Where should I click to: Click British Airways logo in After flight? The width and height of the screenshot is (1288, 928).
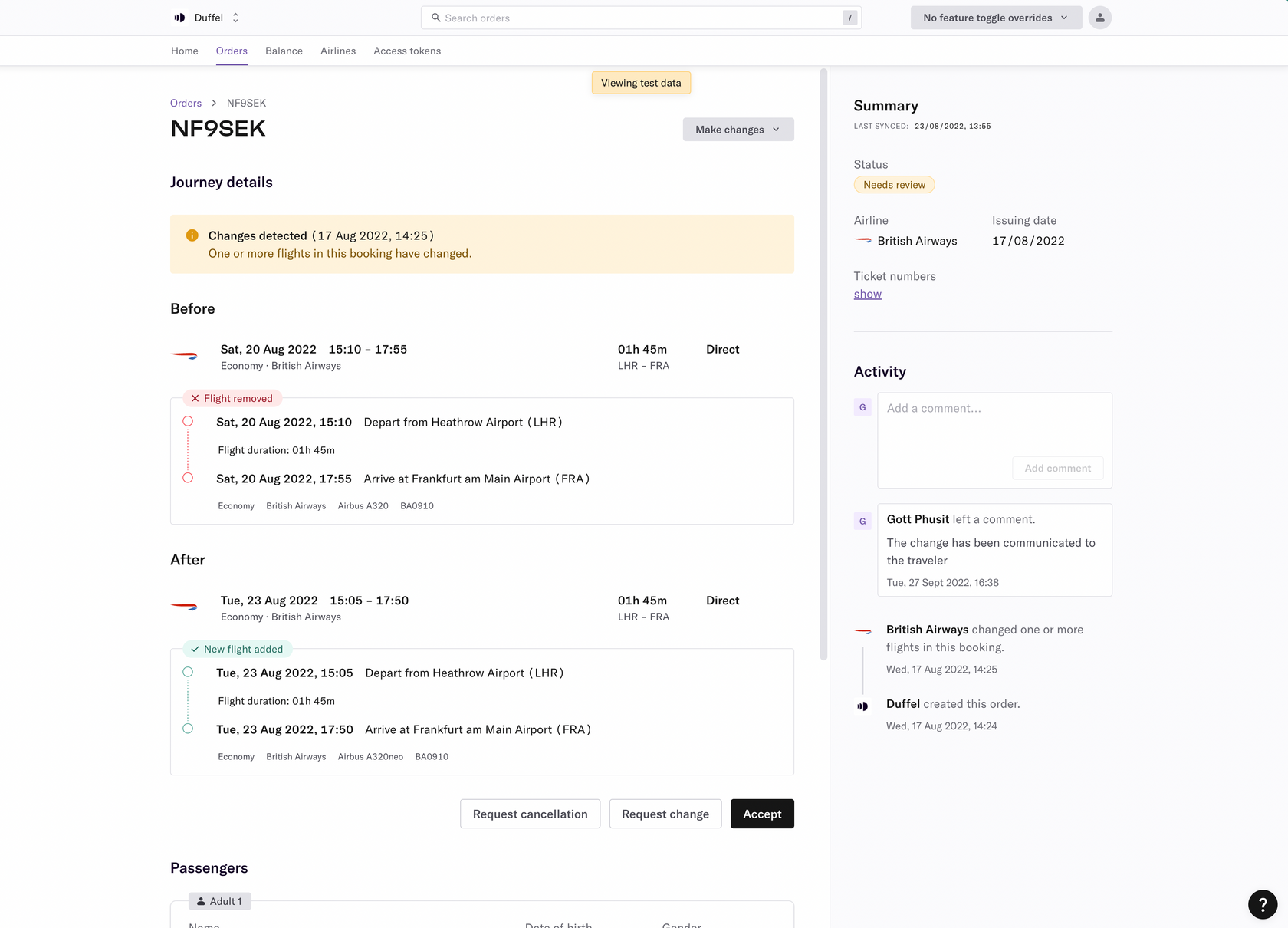184,607
